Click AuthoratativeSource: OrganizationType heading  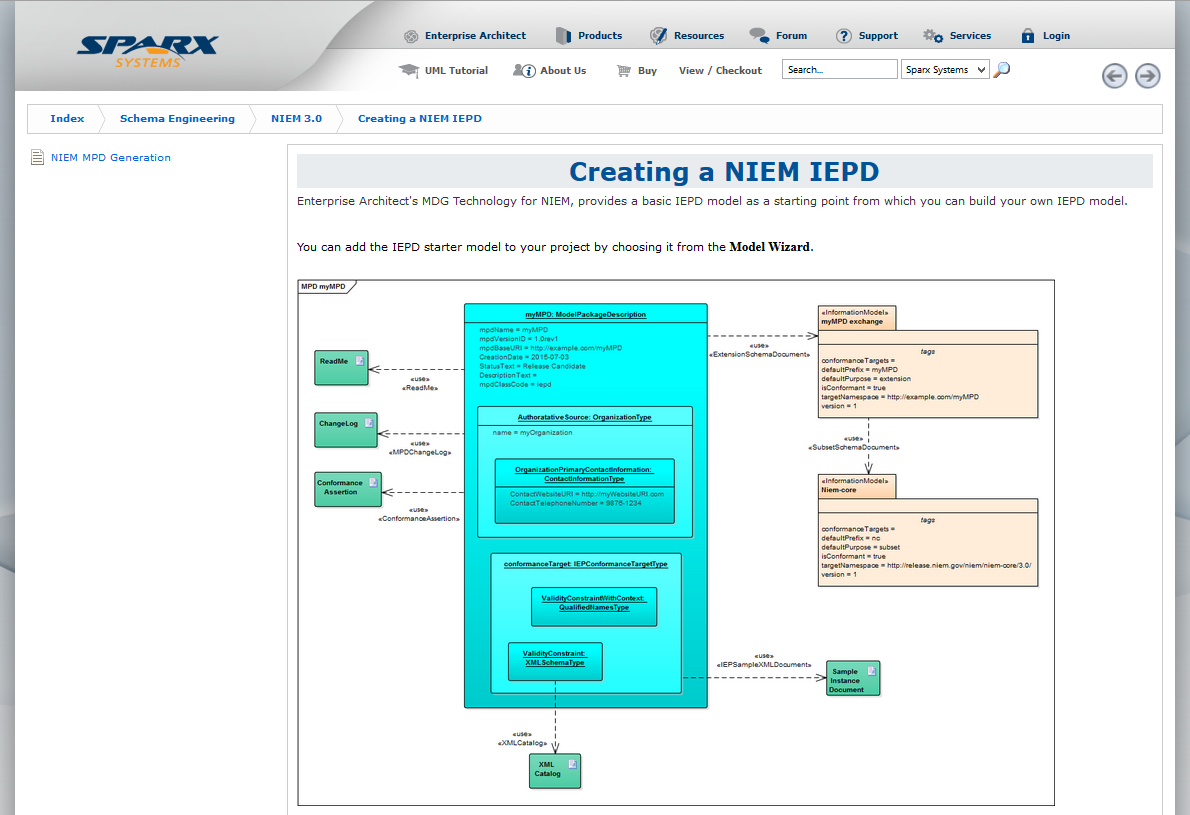pyautogui.click(x=584, y=417)
